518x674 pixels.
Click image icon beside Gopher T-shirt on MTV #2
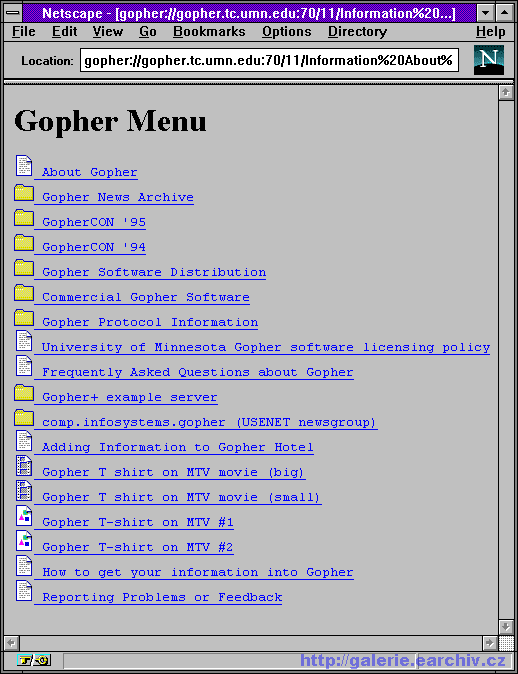click(x=24, y=540)
